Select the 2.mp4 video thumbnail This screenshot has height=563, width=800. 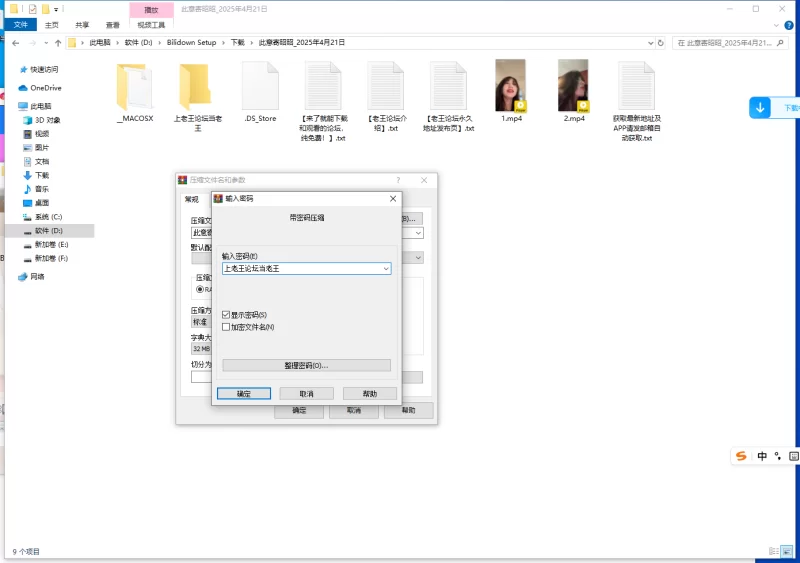point(573,86)
